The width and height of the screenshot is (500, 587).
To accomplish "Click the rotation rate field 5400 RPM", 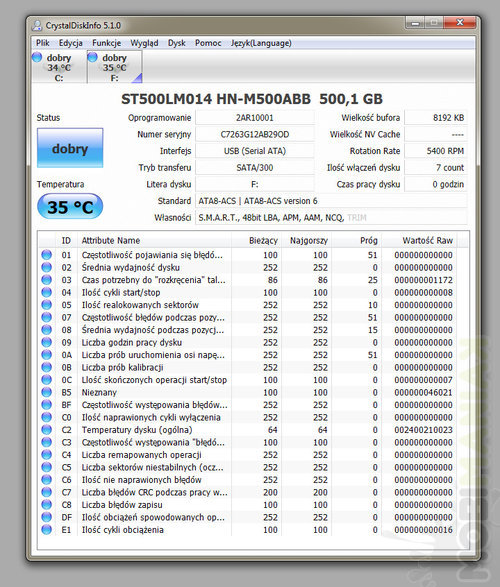I will point(436,151).
